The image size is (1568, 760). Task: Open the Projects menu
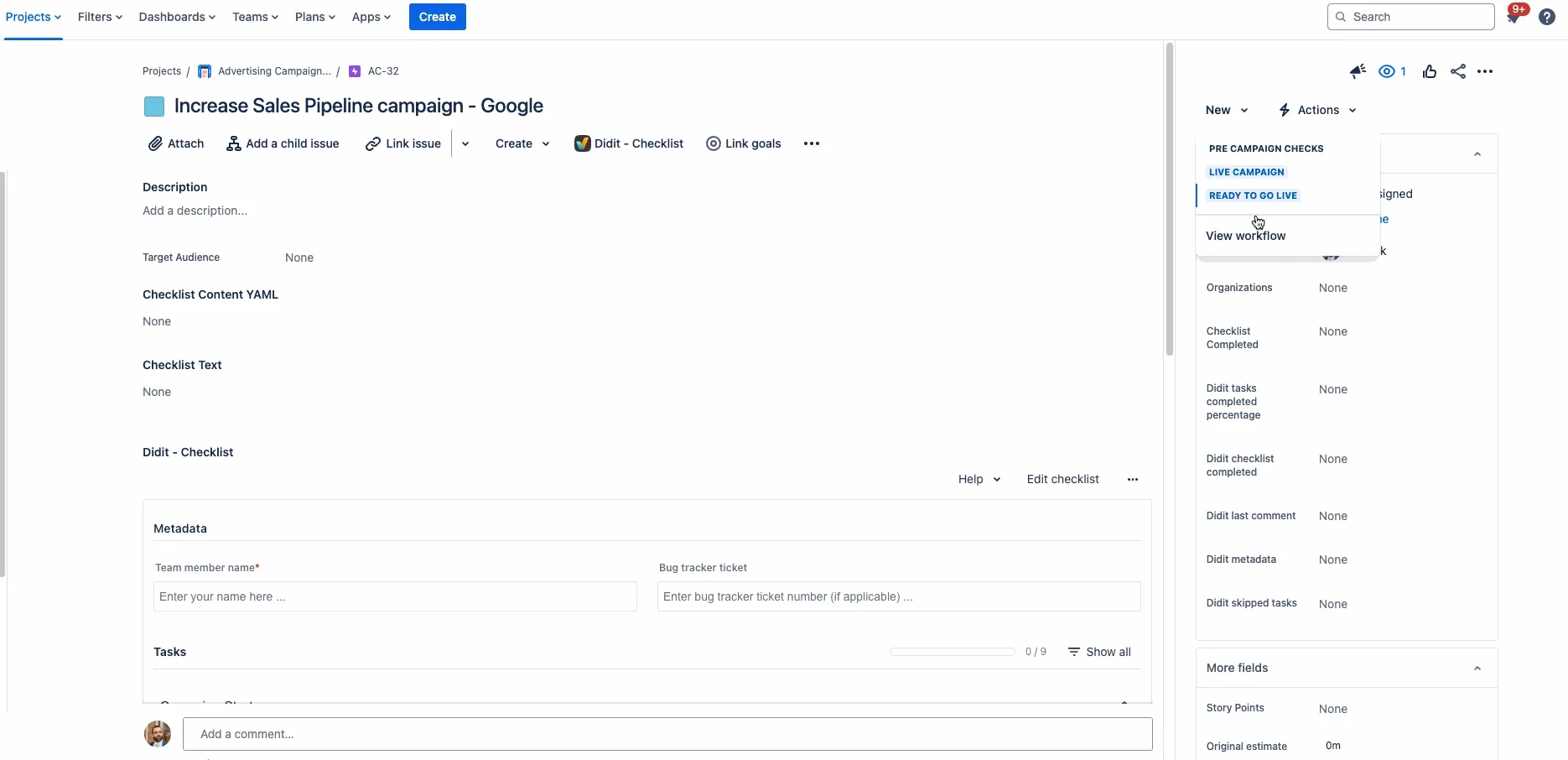[34, 17]
